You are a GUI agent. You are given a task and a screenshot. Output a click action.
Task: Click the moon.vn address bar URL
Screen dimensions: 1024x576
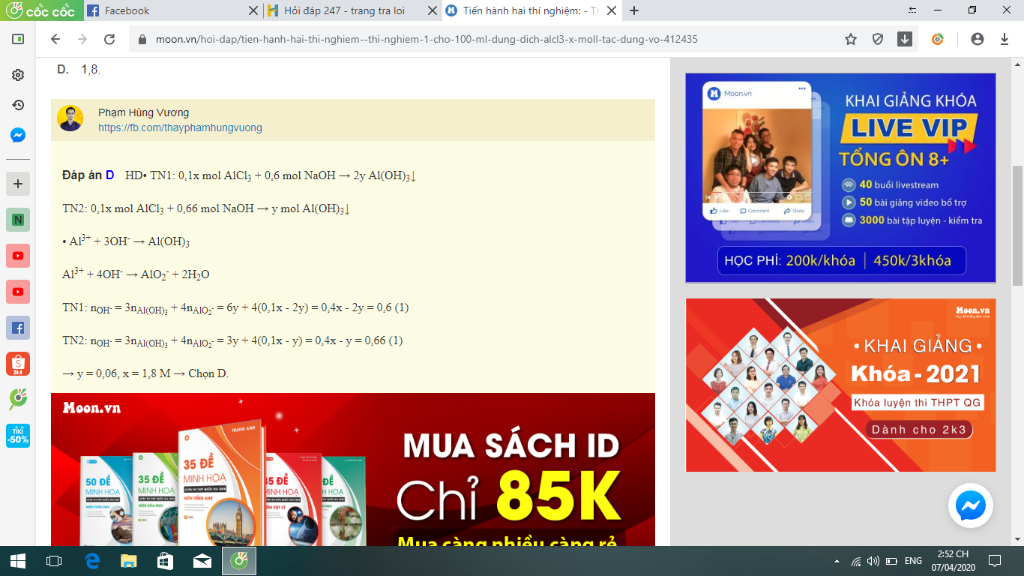point(426,39)
